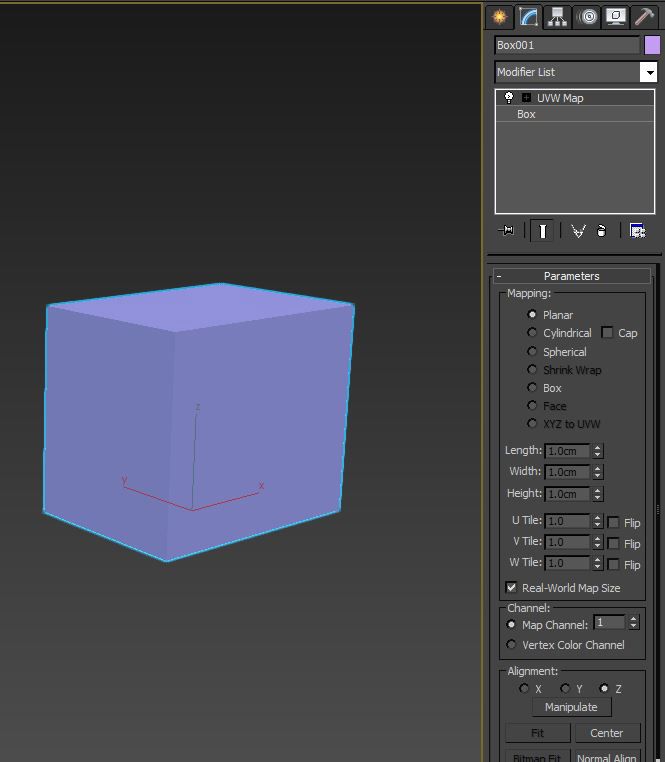Image resolution: width=665 pixels, height=762 pixels.
Task: Select Box in the modifier stack
Action: click(526, 114)
